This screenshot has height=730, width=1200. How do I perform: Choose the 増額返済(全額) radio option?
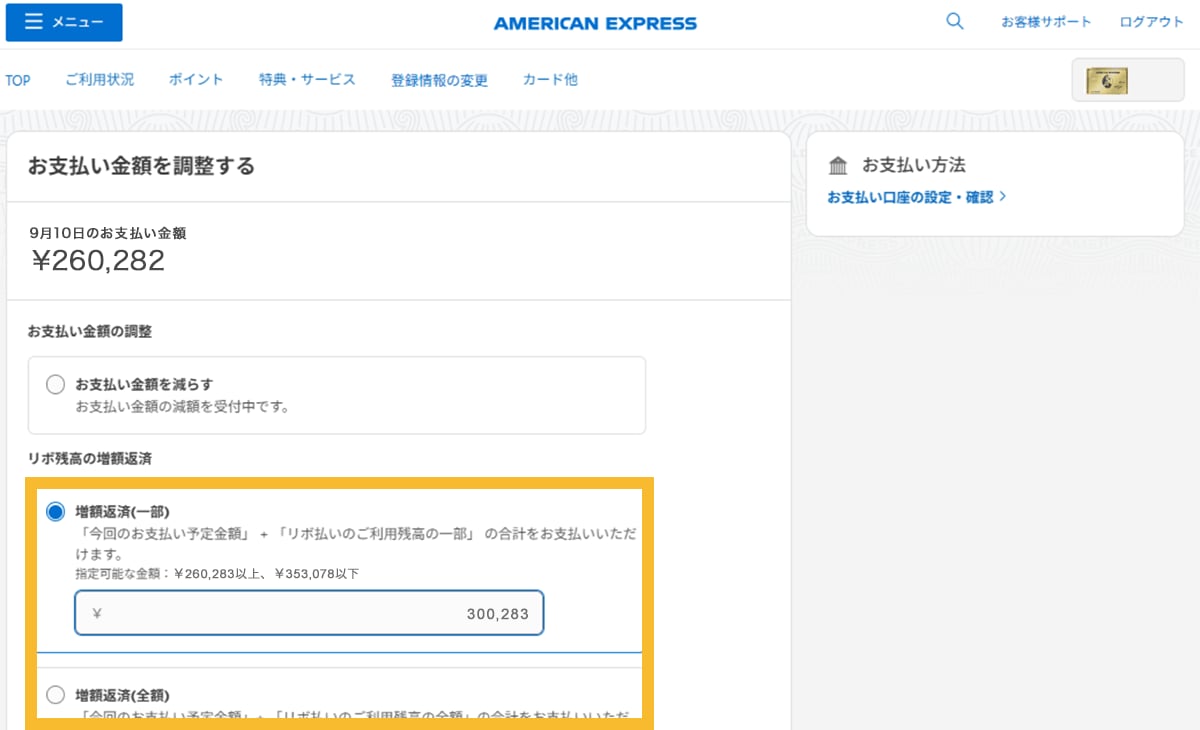tap(56, 694)
